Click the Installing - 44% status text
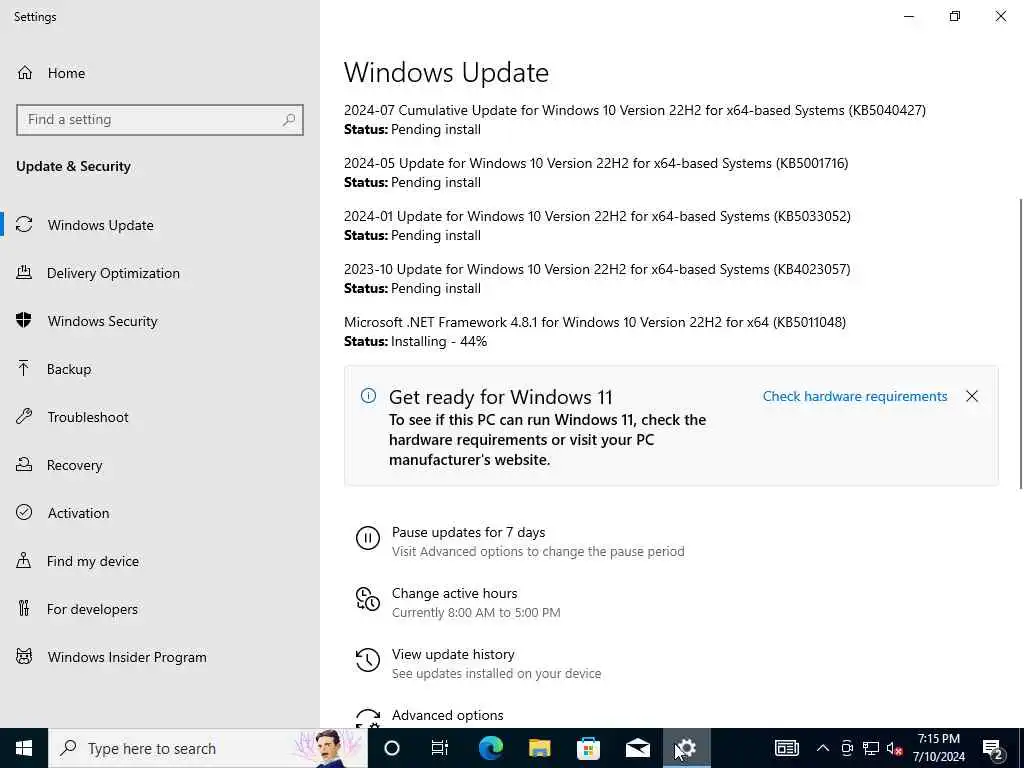Viewport: 1024px width, 768px height. pyautogui.click(x=439, y=342)
